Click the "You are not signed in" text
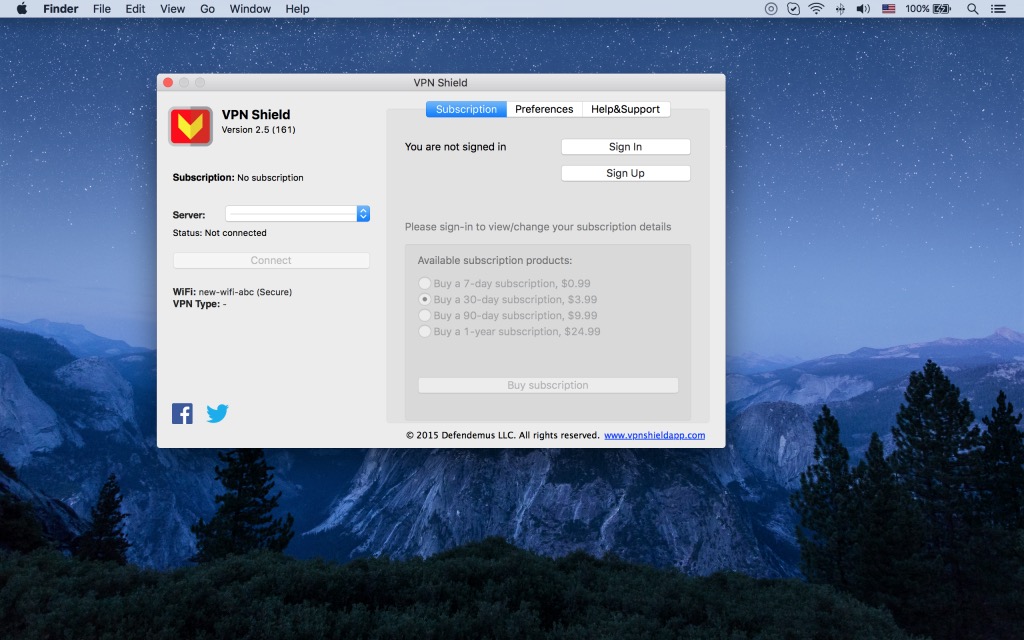This screenshot has height=640, width=1024. tap(455, 147)
